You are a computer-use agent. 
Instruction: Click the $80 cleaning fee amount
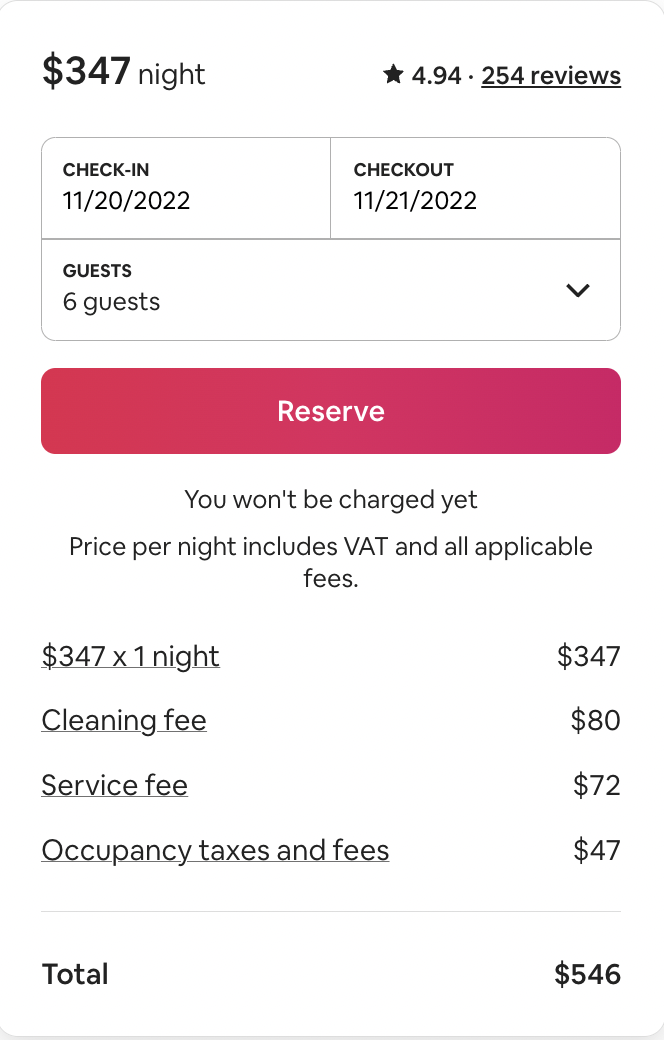pos(595,720)
